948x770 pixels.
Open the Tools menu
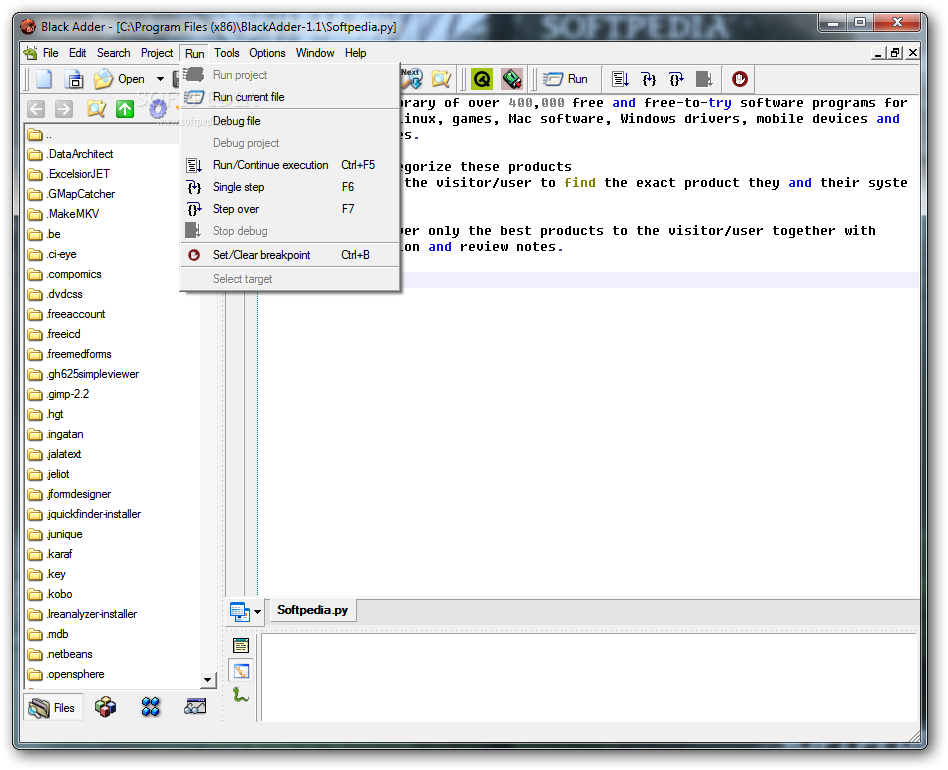[227, 53]
